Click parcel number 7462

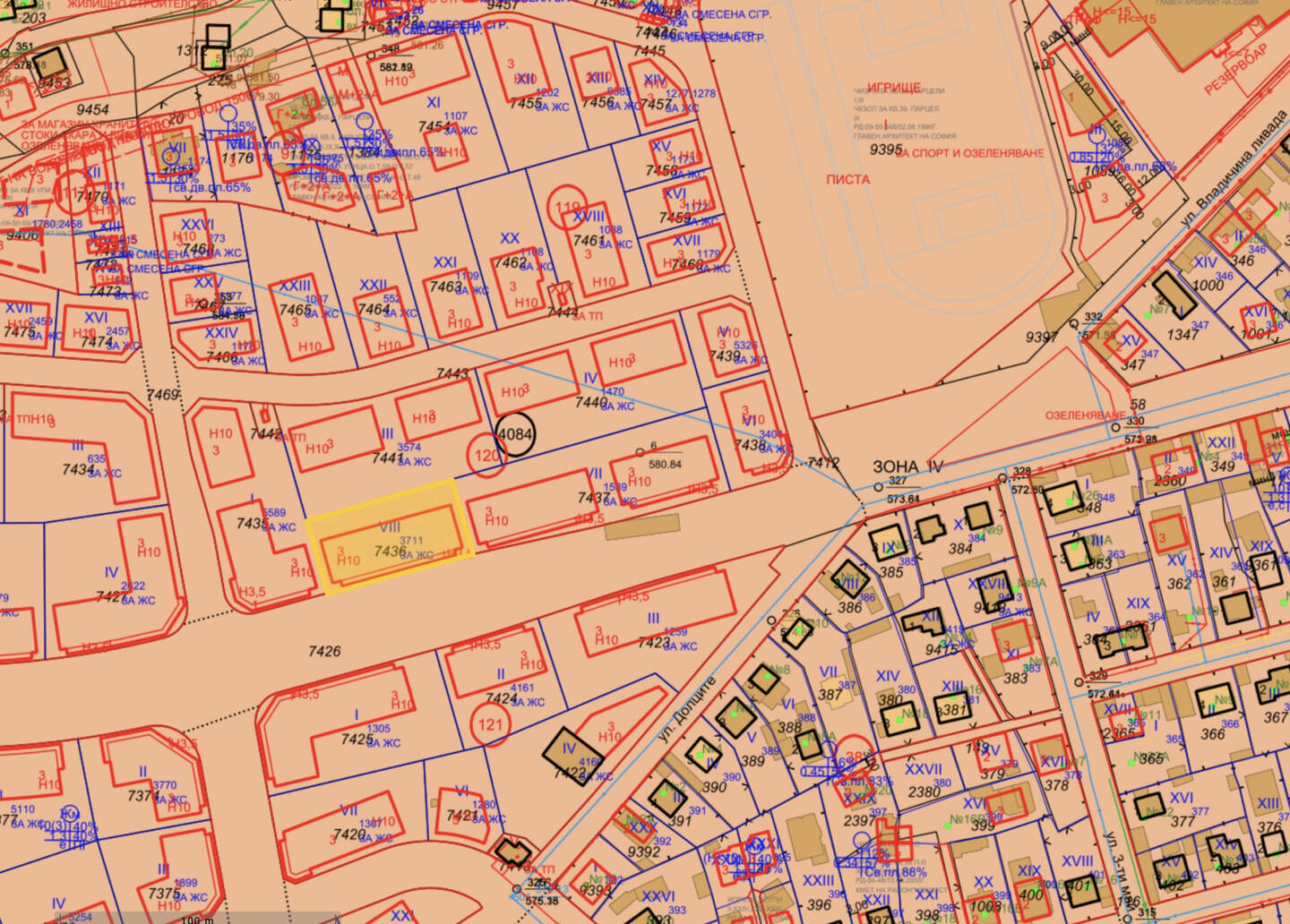511,263
